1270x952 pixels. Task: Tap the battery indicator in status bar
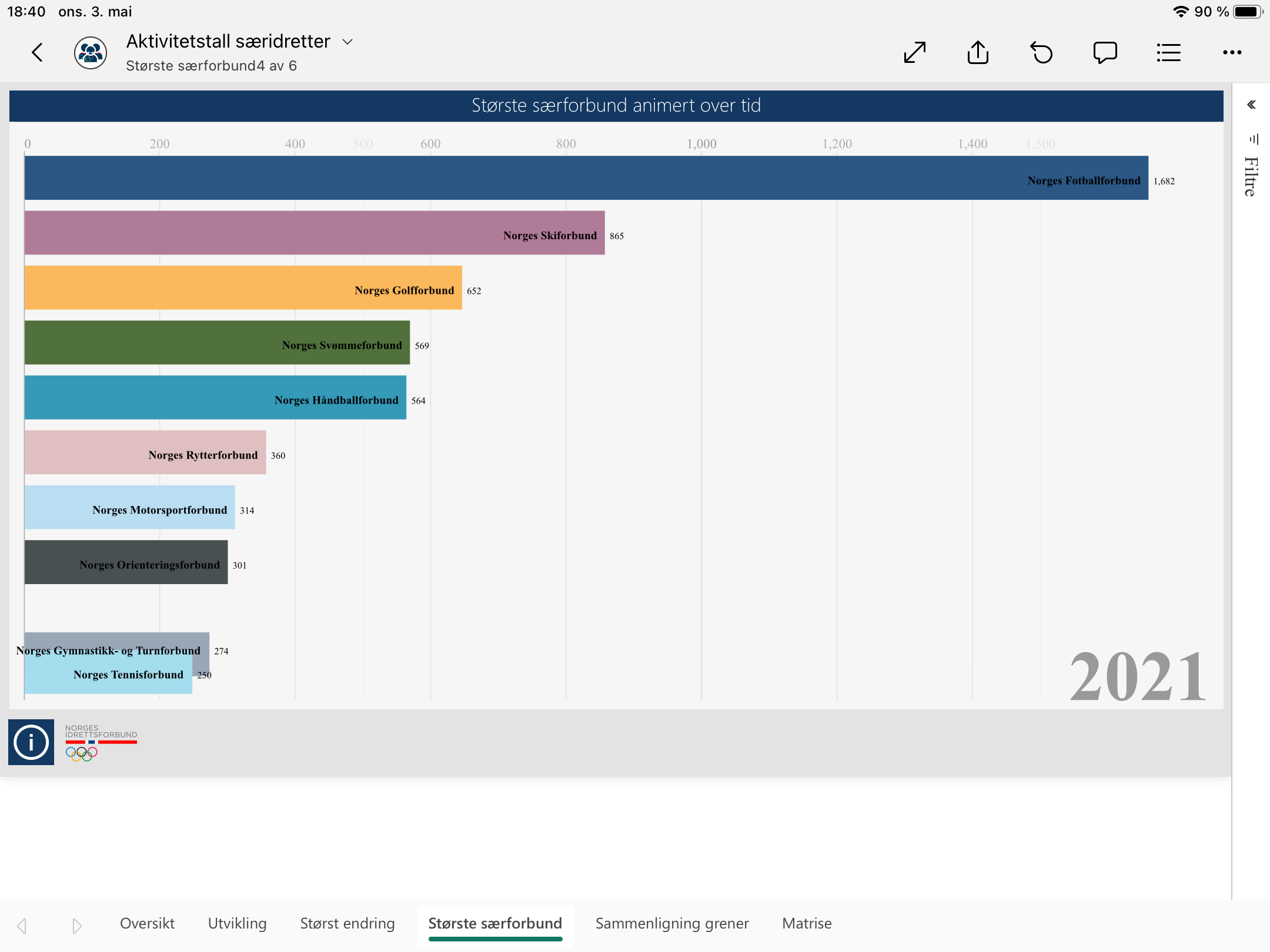(x=1248, y=12)
